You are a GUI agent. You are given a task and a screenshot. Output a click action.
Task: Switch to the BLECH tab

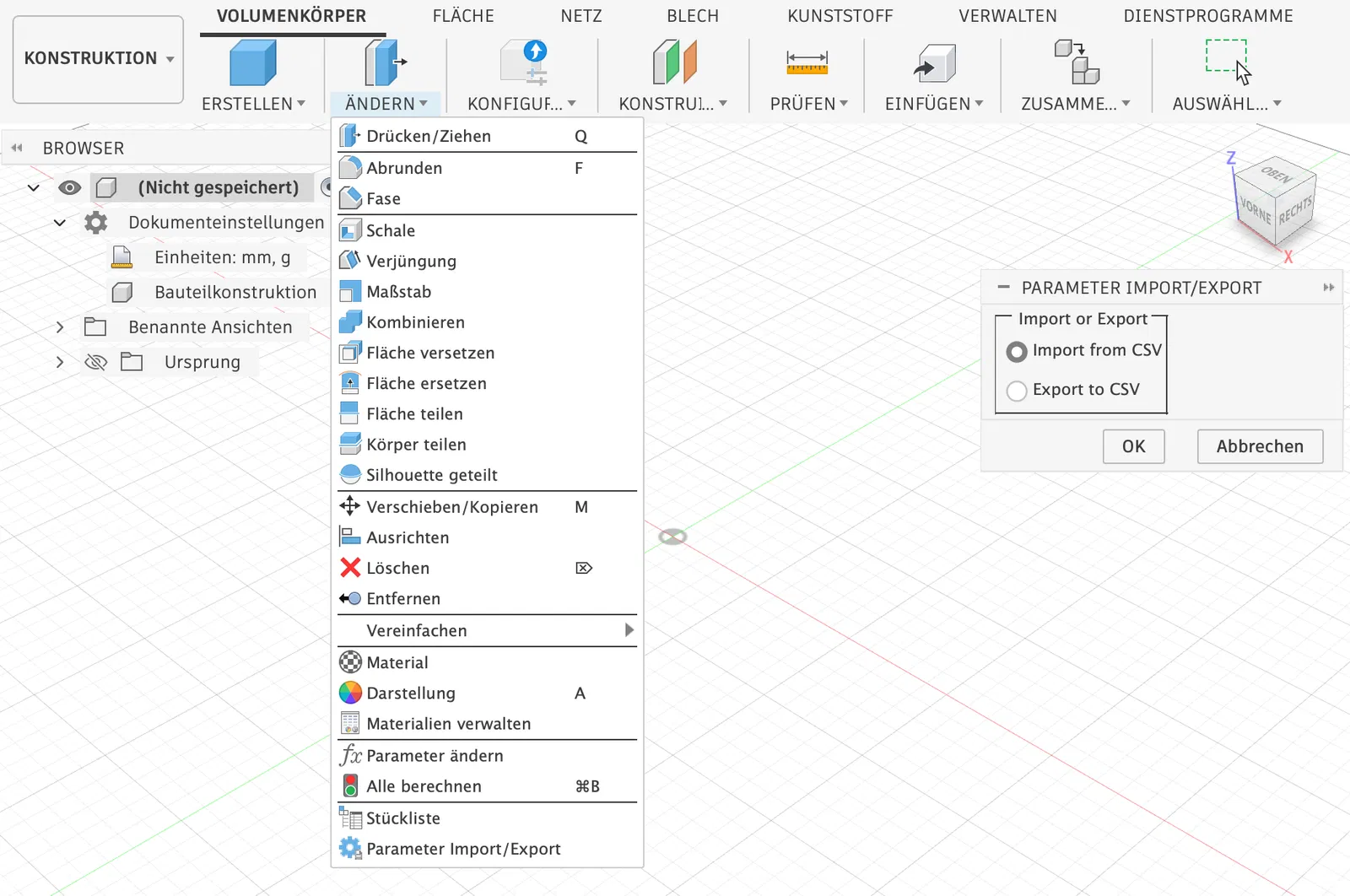693,16
